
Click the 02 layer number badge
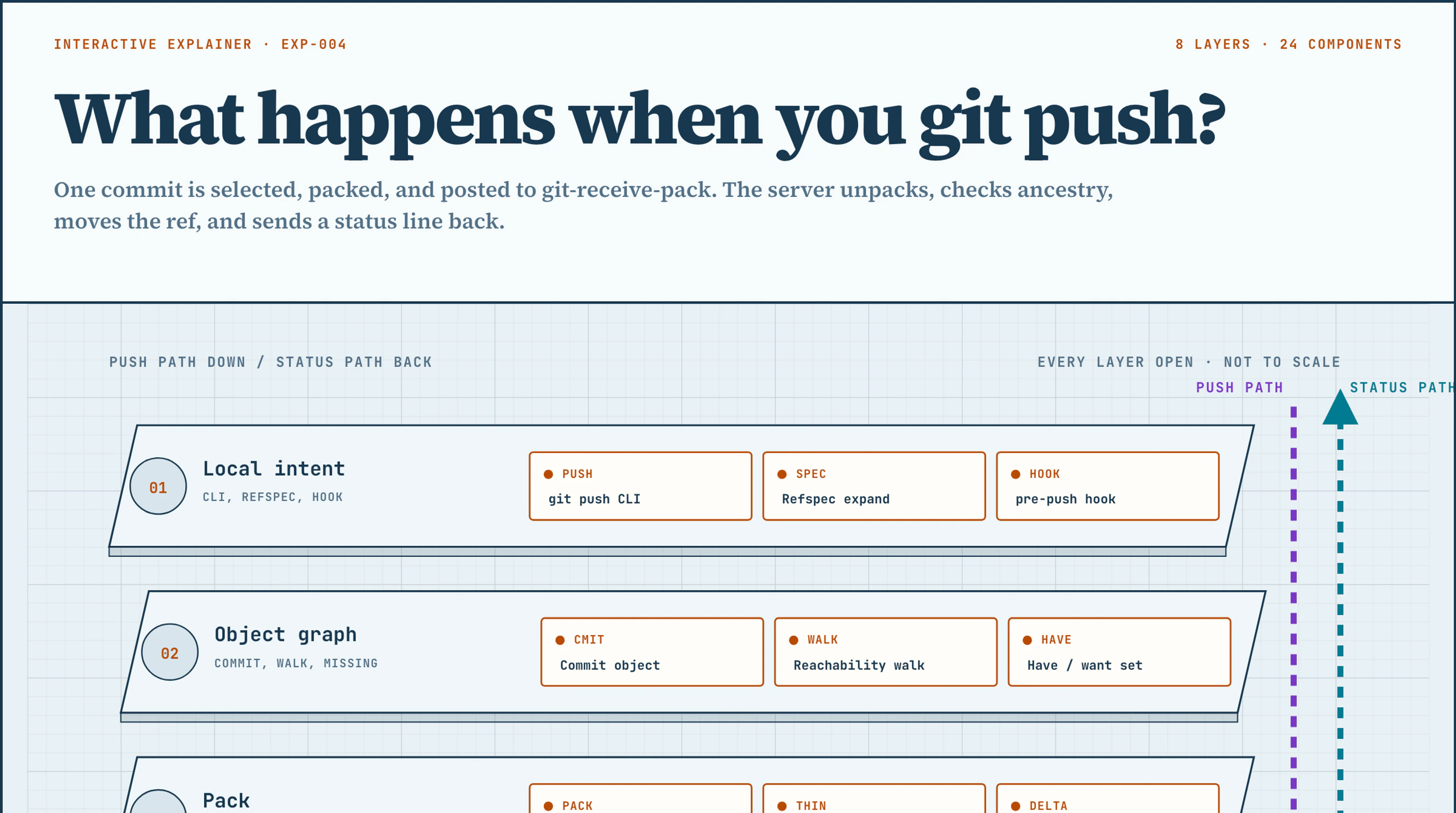[x=169, y=653]
